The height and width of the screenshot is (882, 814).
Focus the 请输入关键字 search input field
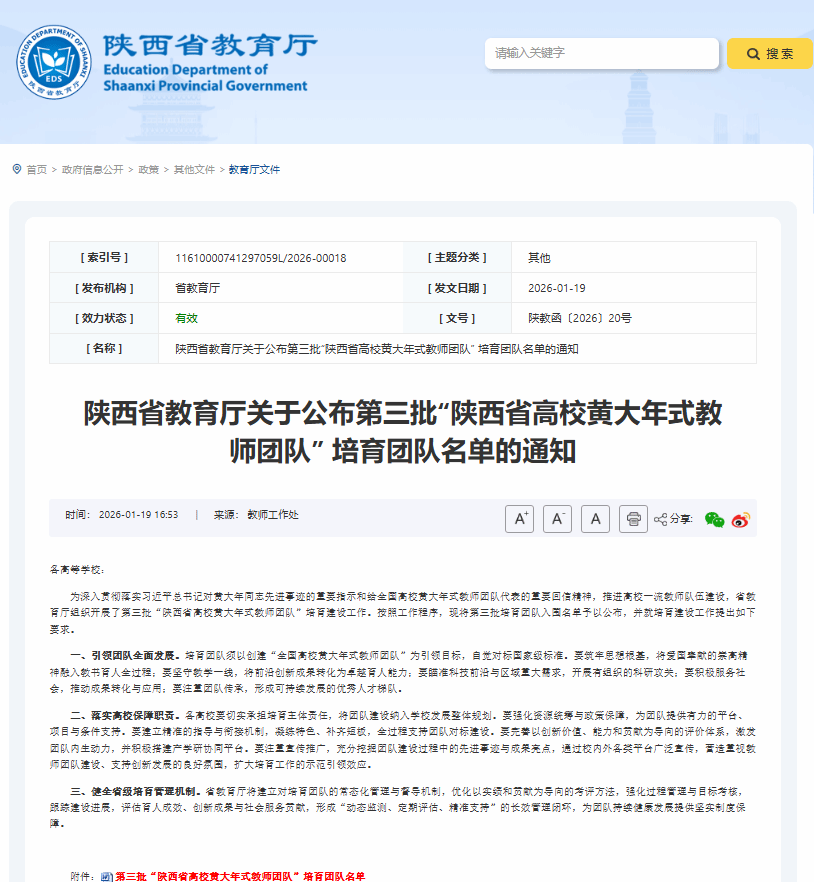coord(601,53)
